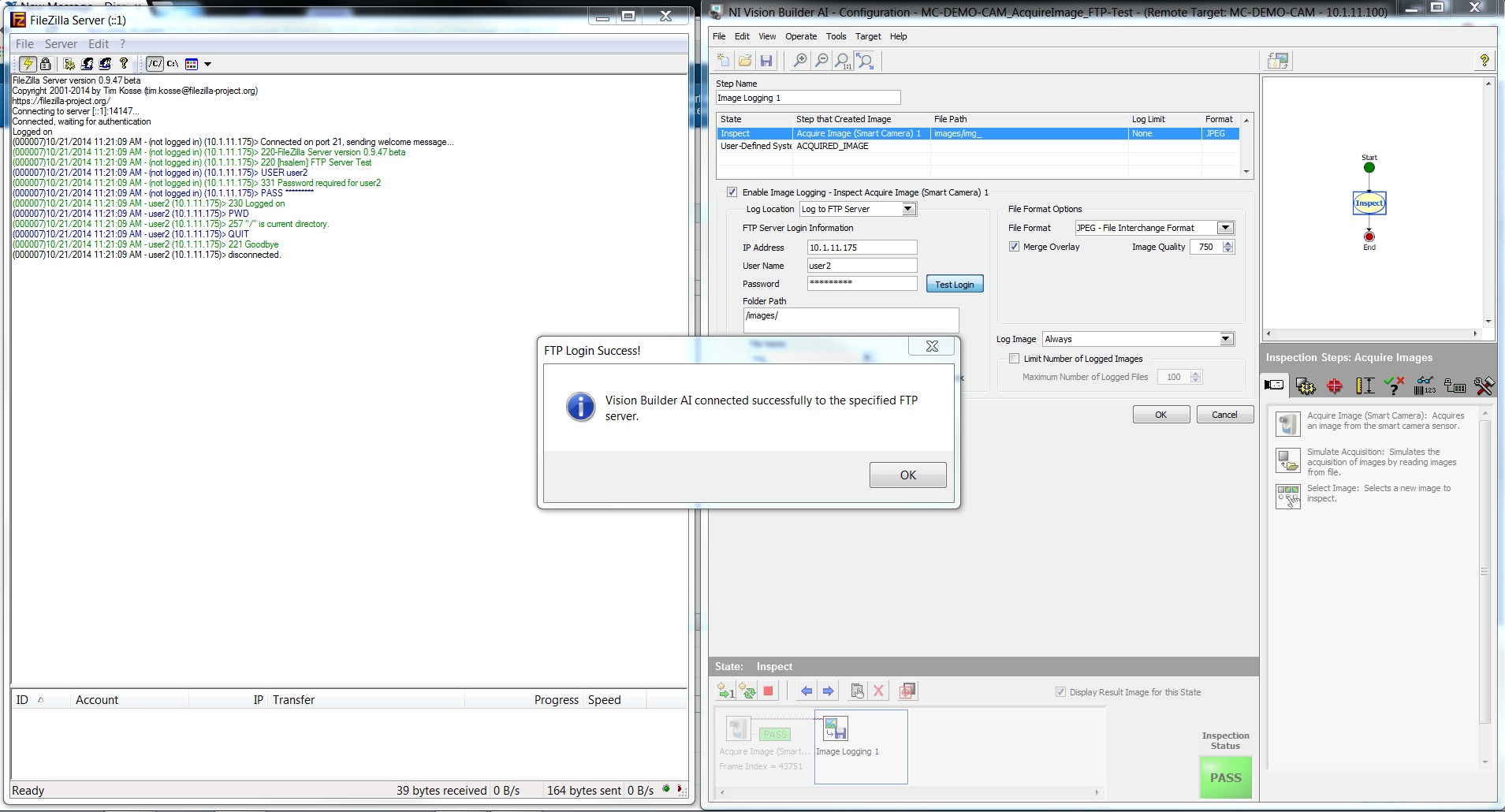Viewport: 1505px width, 812px height.
Task: Click the Zoom to Fit icon
Action: [865, 61]
